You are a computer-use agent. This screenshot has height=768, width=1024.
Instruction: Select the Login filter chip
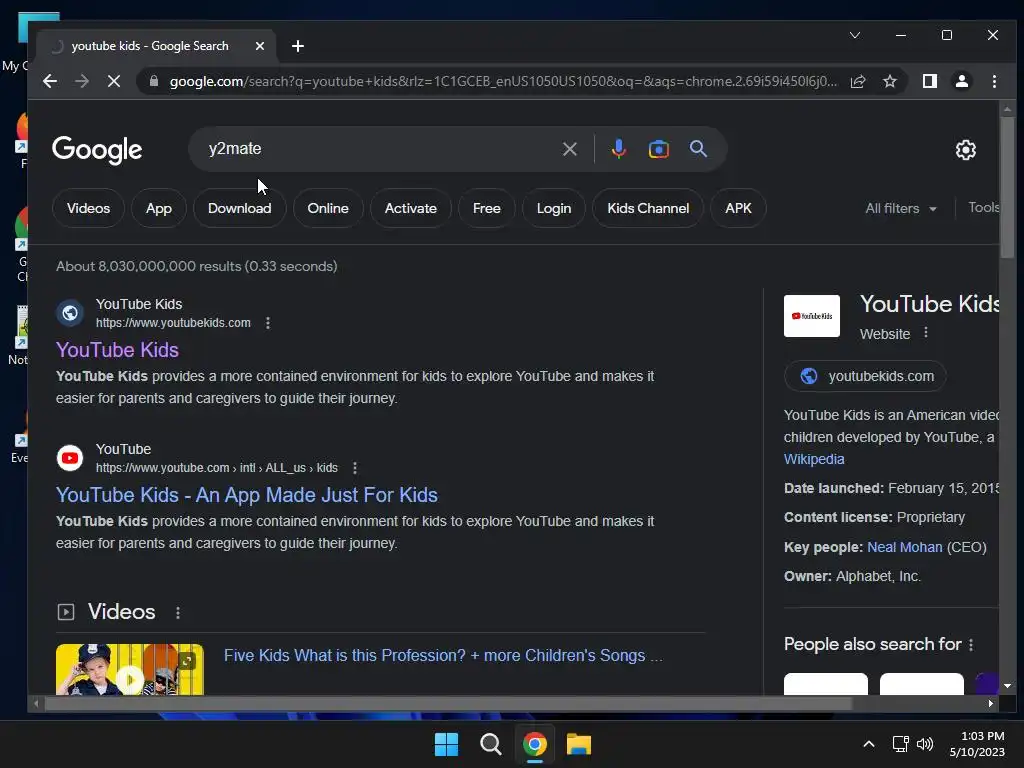click(x=554, y=208)
